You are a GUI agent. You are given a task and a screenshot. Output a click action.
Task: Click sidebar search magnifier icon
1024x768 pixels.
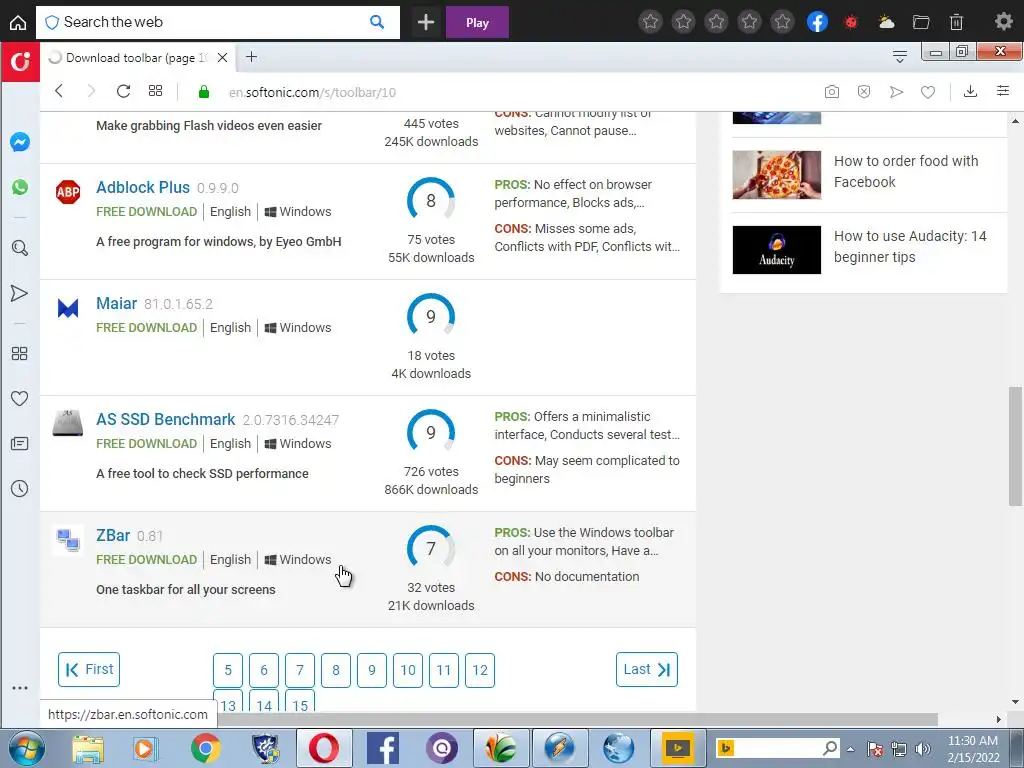click(x=20, y=248)
